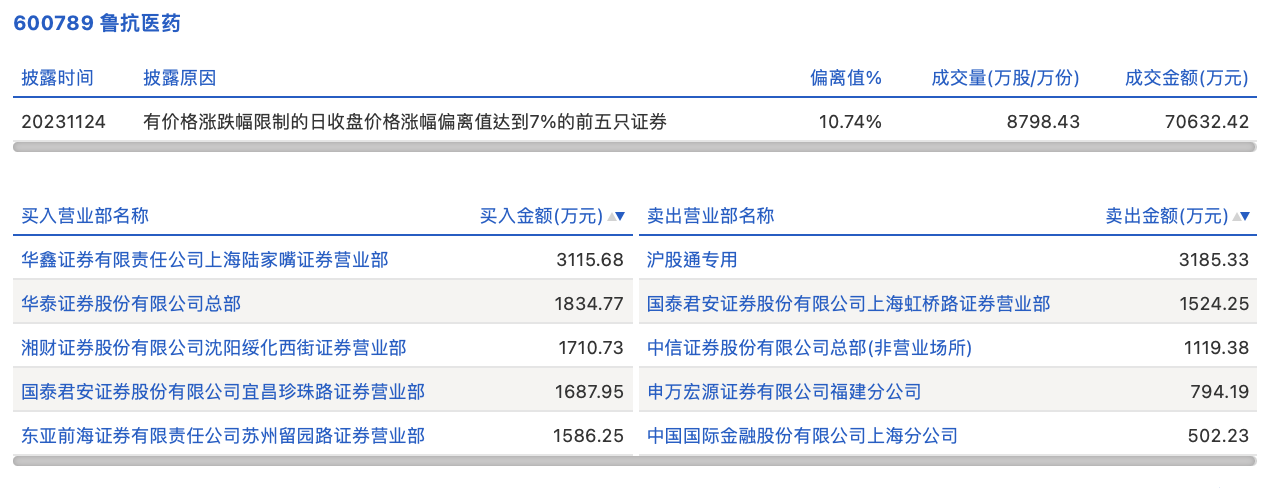Click the 卖出营业部名称 column header
Viewport: 1272px width, 488px height.
tap(710, 216)
